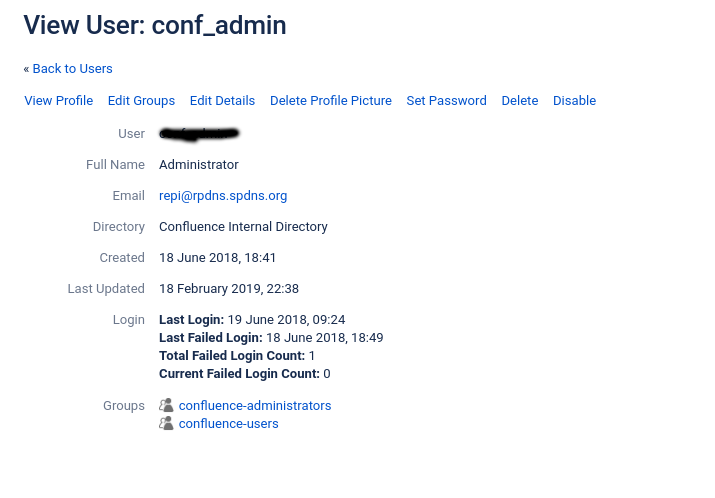715x498 pixels.
Task: Click the Delete user link
Action: [520, 100]
